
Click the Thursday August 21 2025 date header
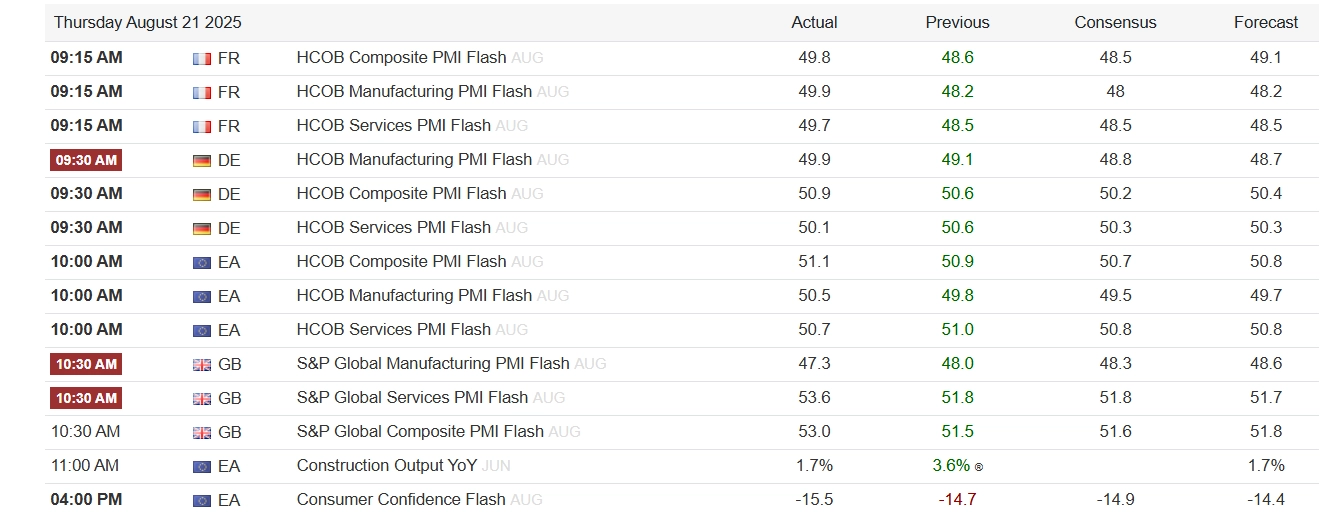pos(148,23)
